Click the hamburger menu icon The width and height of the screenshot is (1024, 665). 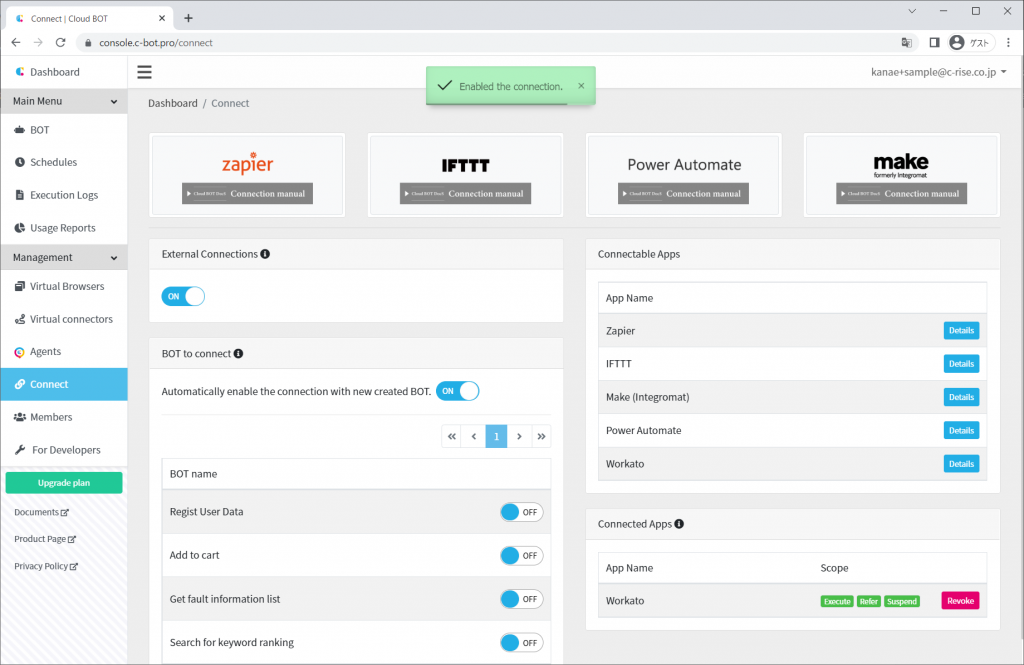(x=144, y=72)
